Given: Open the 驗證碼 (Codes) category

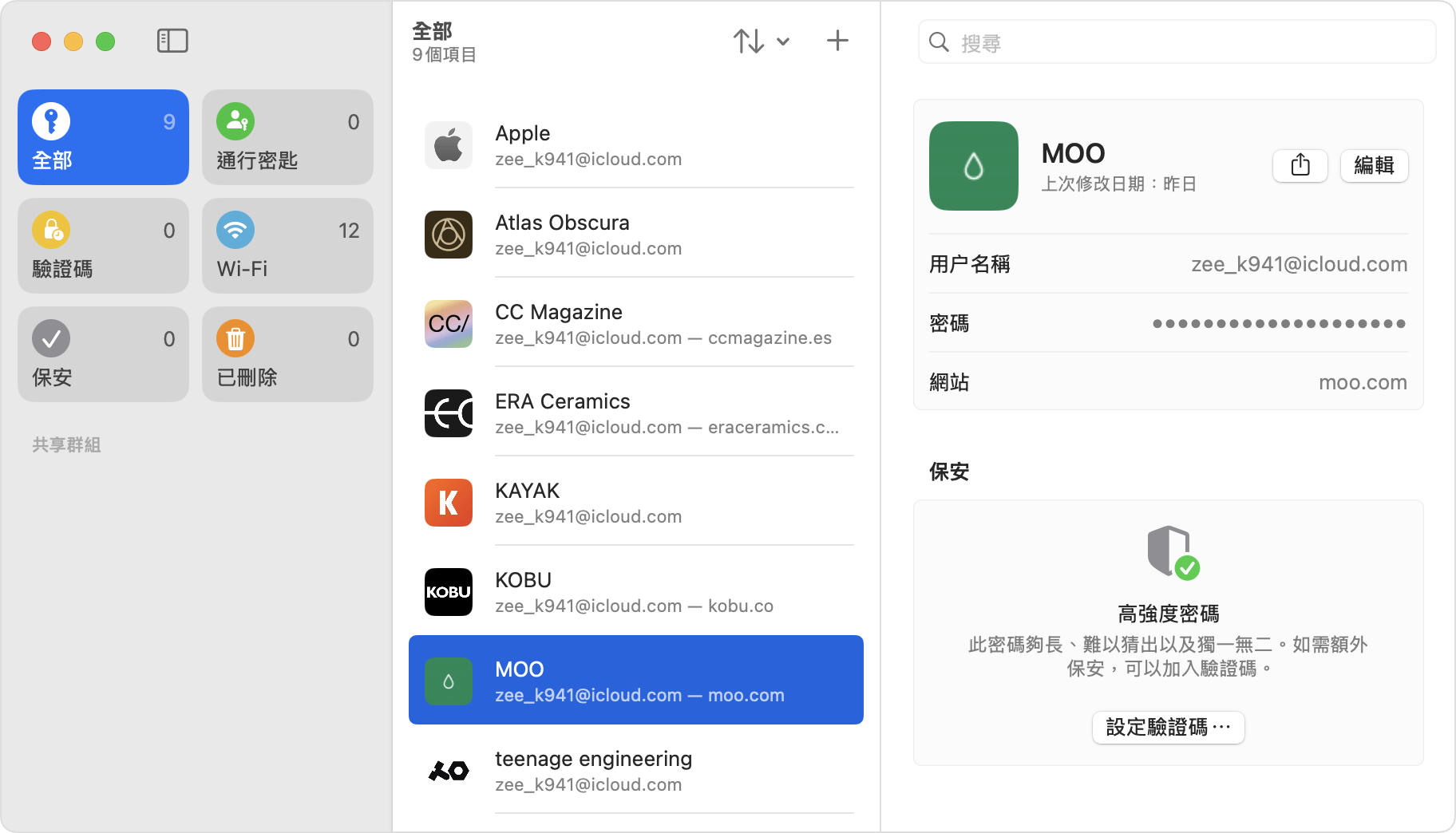Looking at the screenshot, I should point(103,246).
